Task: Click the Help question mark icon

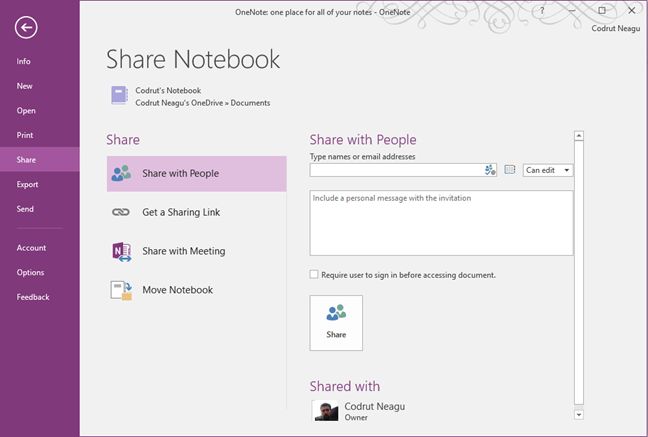Action: tap(542, 11)
